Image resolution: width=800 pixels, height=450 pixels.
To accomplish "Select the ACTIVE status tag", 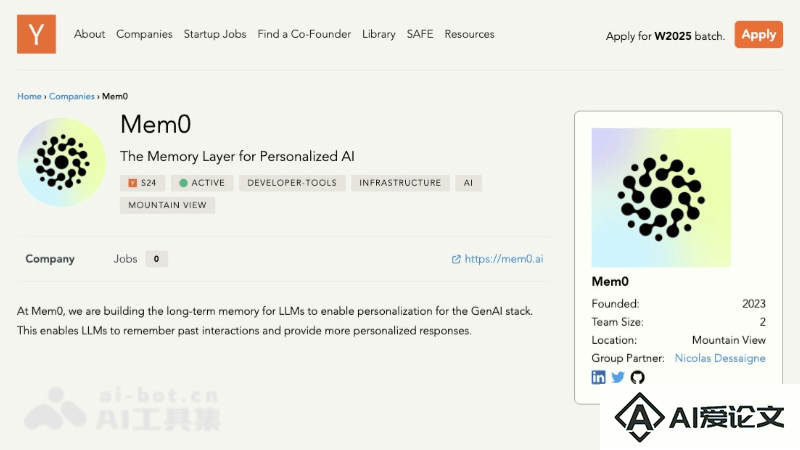I will tap(202, 183).
